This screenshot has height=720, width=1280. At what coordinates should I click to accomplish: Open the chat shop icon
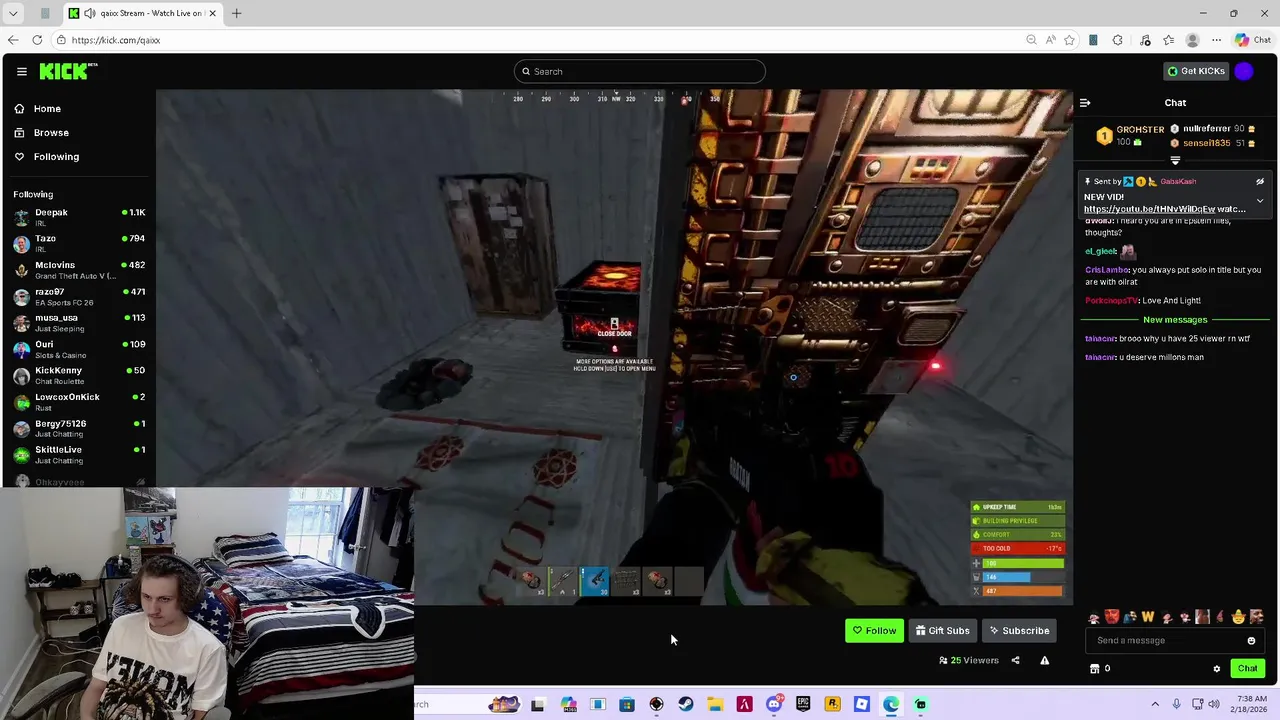click(x=1094, y=669)
